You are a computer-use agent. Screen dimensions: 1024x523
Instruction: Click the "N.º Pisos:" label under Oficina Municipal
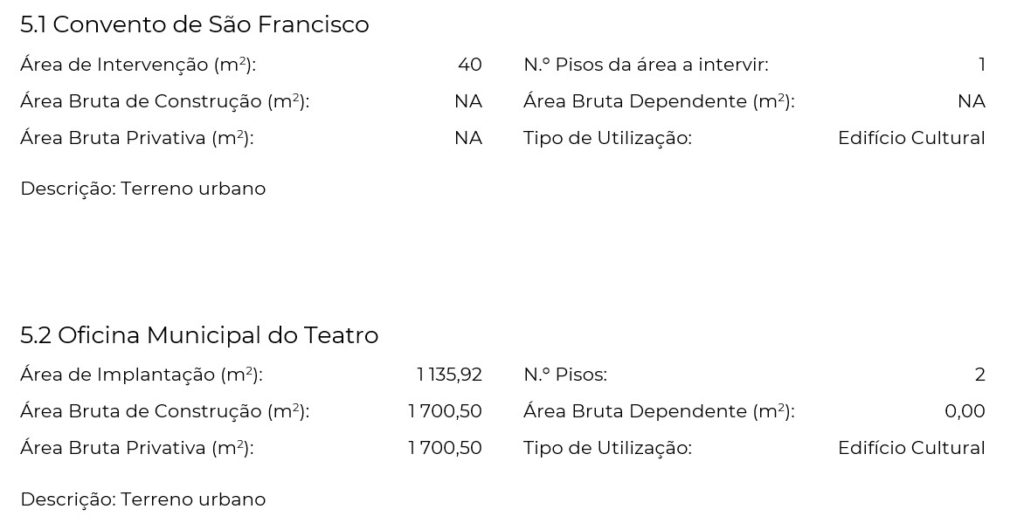pos(565,375)
